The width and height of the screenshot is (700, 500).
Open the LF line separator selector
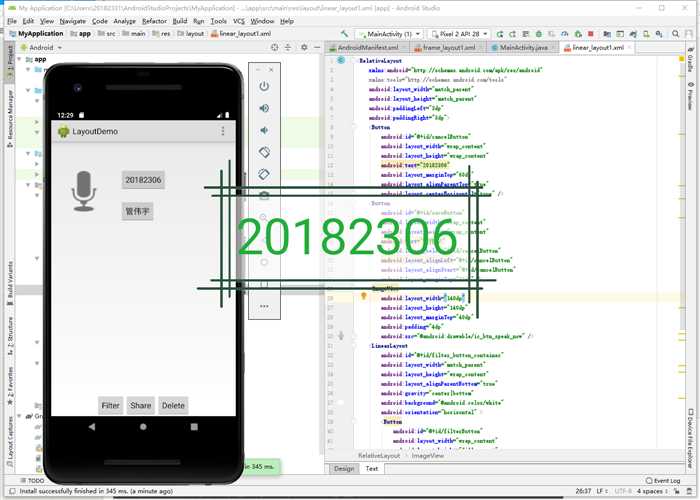(x=602, y=491)
